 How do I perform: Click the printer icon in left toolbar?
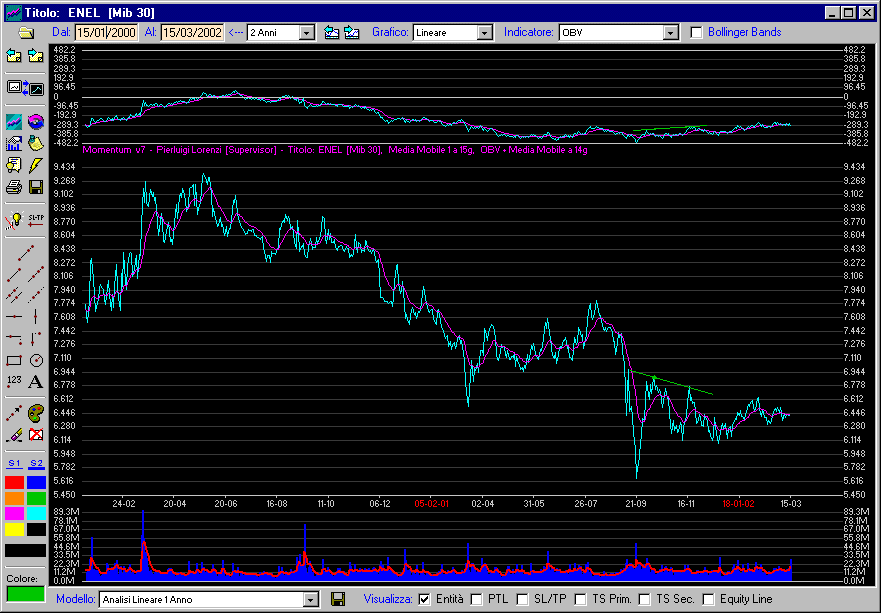pyautogui.click(x=14, y=187)
